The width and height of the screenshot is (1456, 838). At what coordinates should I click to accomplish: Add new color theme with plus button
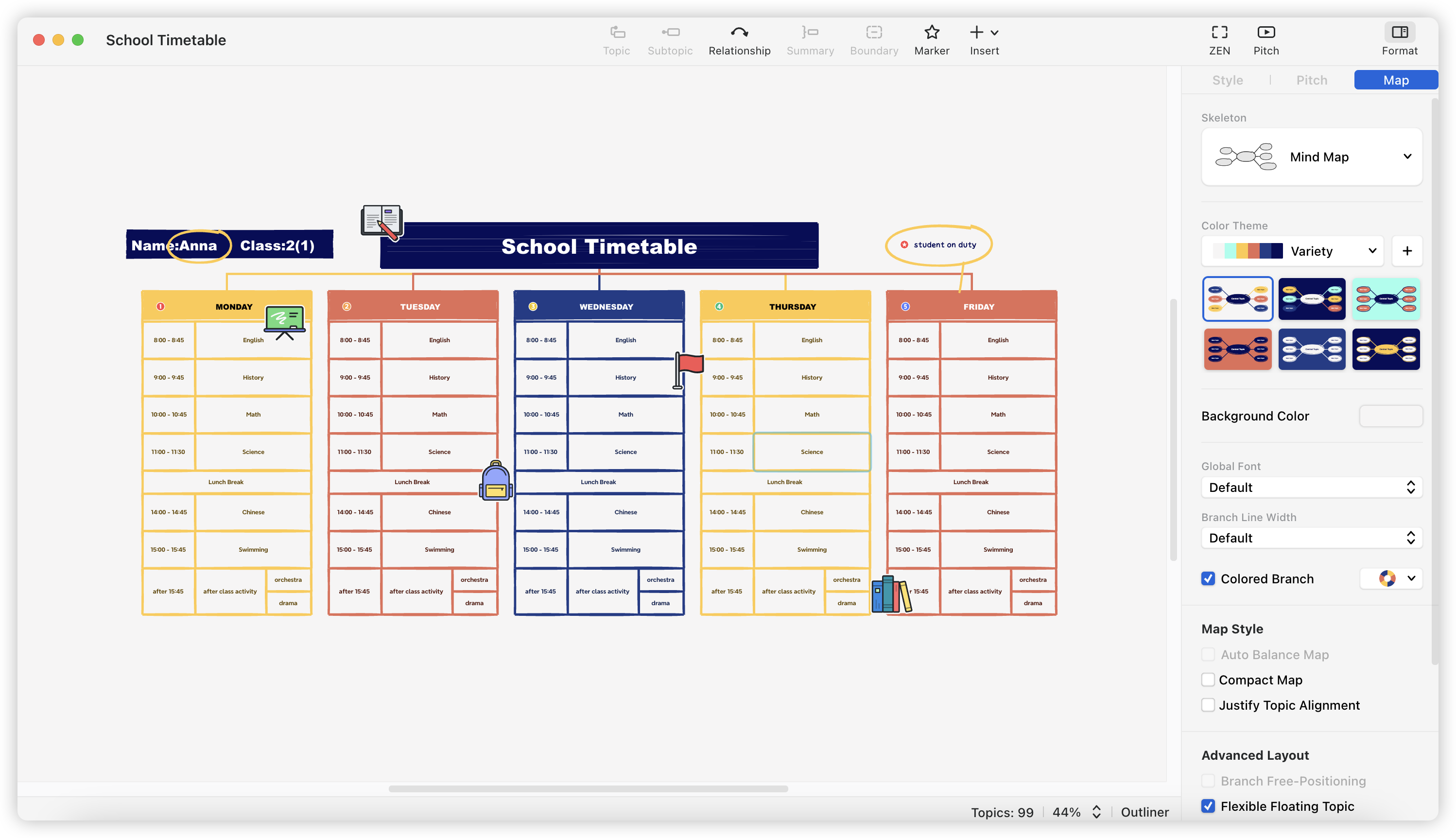point(1406,251)
